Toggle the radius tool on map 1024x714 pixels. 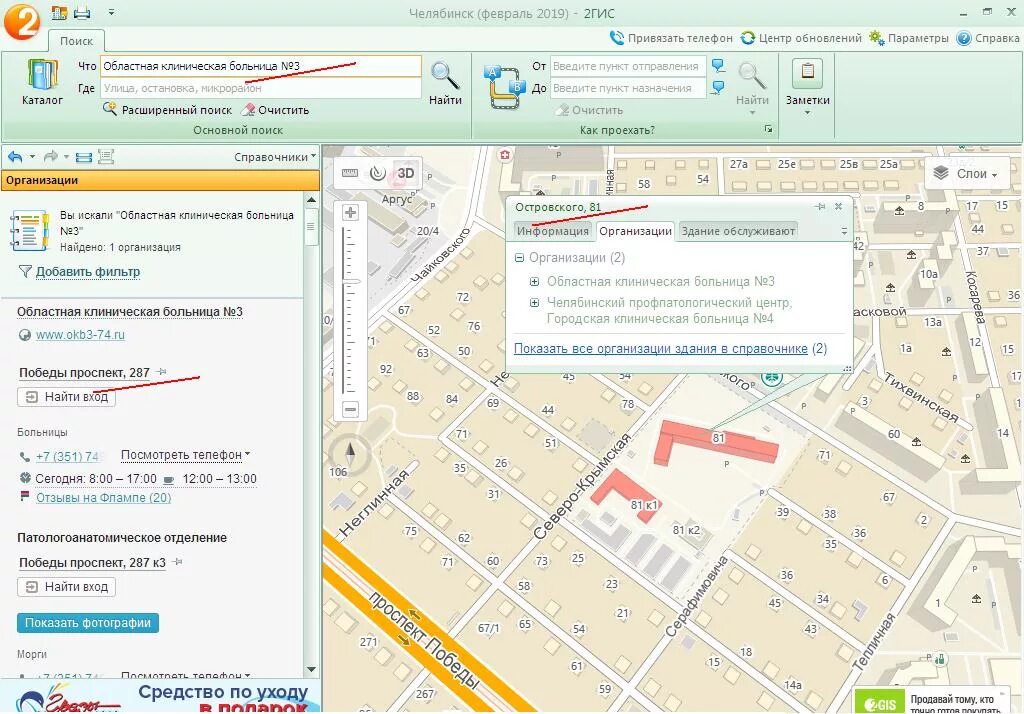point(377,172)
